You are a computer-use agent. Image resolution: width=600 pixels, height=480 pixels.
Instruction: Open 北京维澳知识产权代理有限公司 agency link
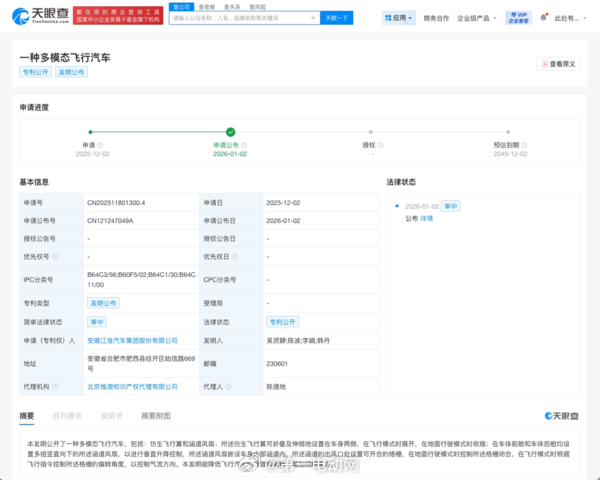pyautogui.click(x=132, y=387)
